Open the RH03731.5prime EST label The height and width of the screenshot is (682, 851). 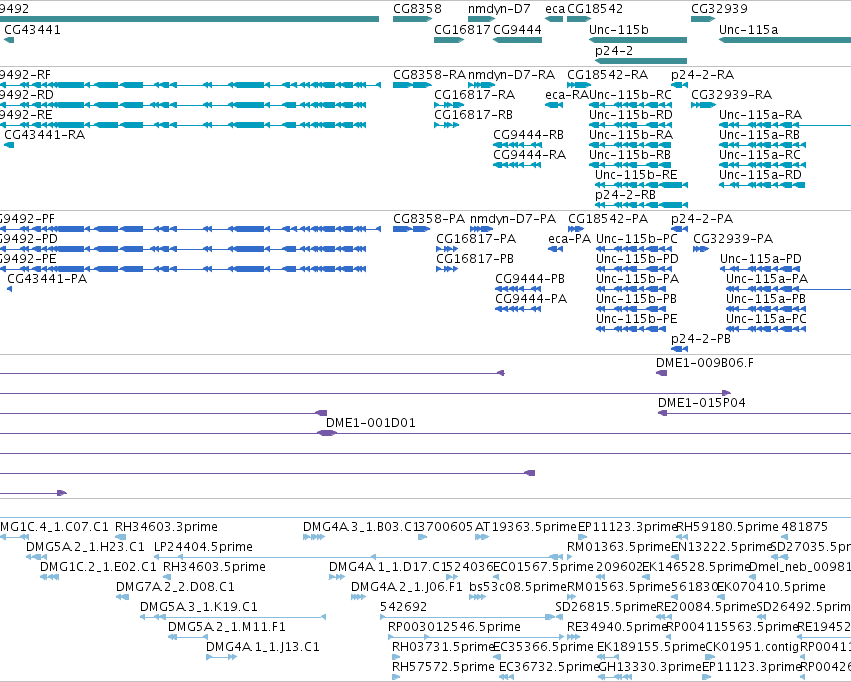tap(442, 647)
